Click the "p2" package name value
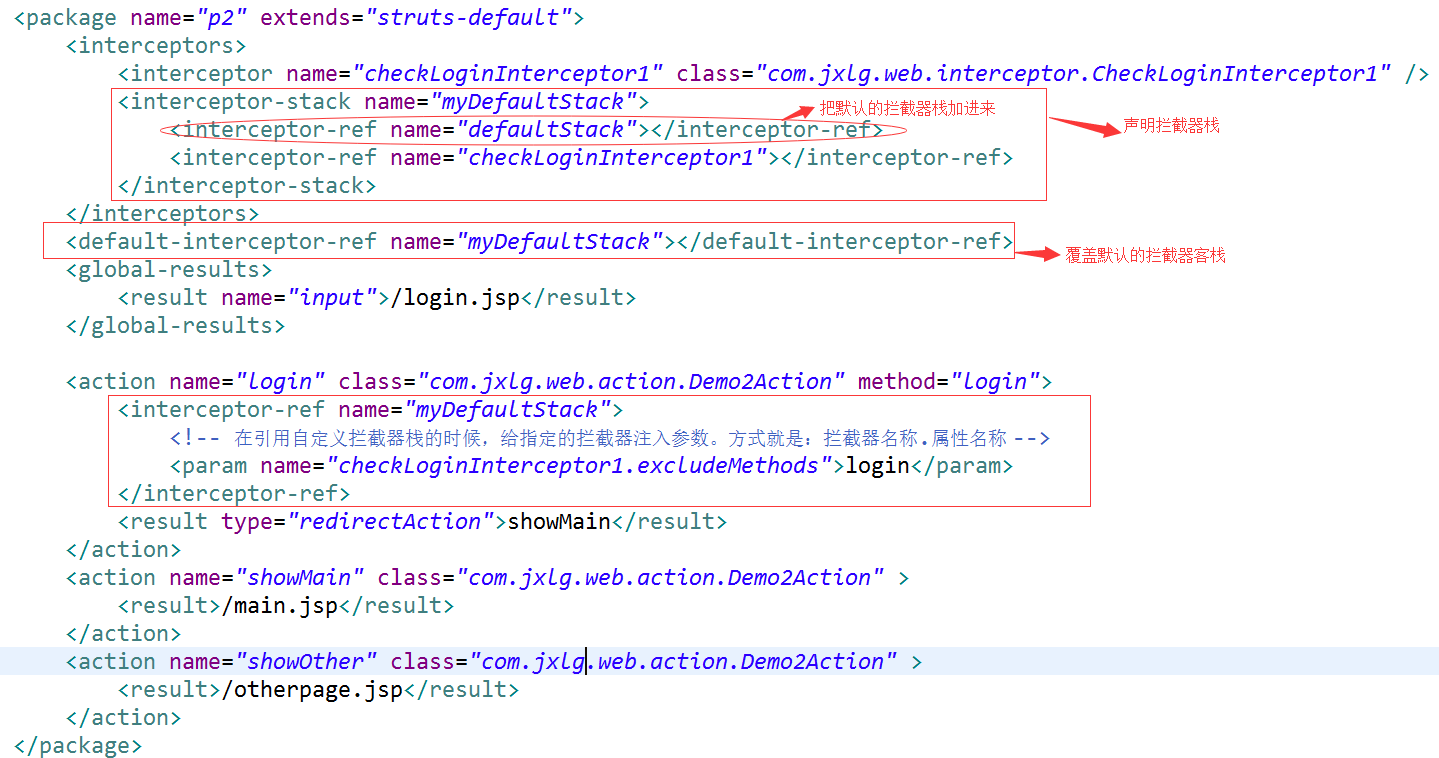 point(221,18)
